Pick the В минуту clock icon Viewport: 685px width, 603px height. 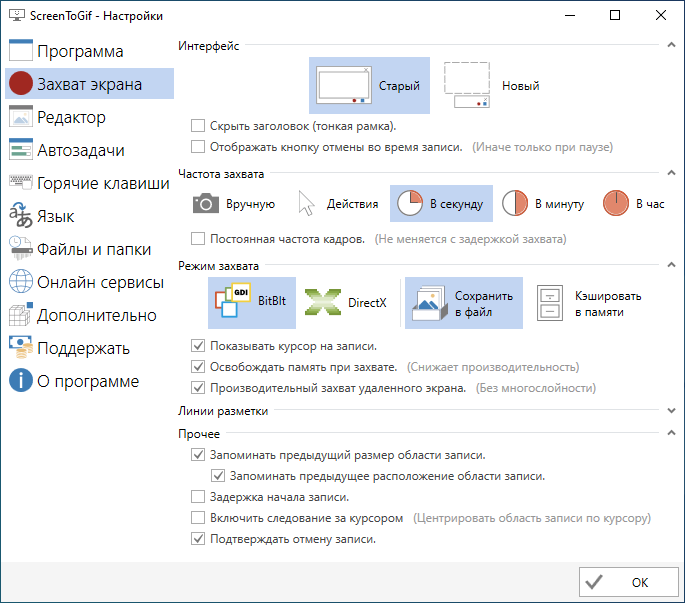[515, 203]
